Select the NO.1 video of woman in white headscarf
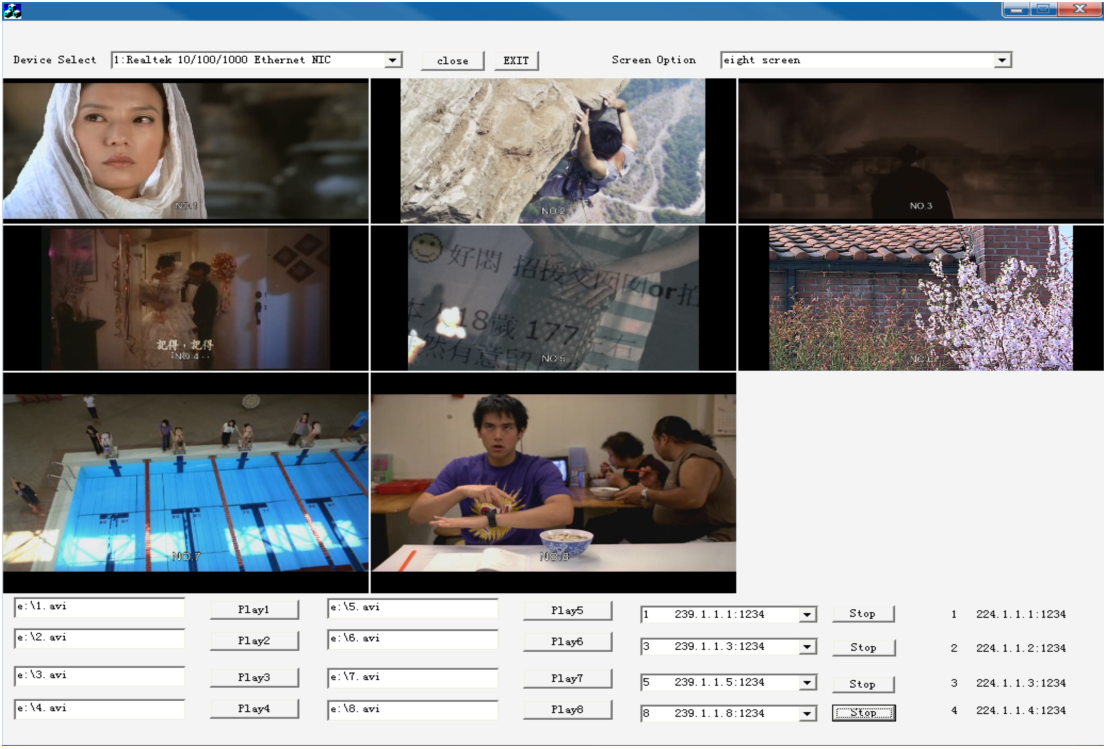This screenshot has width=1107, height=749. tap(186, 150)
